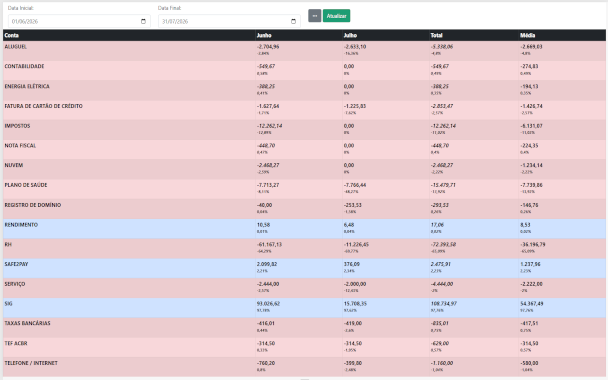
Task: Click SIG Julho value 15.708,35
Action: tap(355, 304)
